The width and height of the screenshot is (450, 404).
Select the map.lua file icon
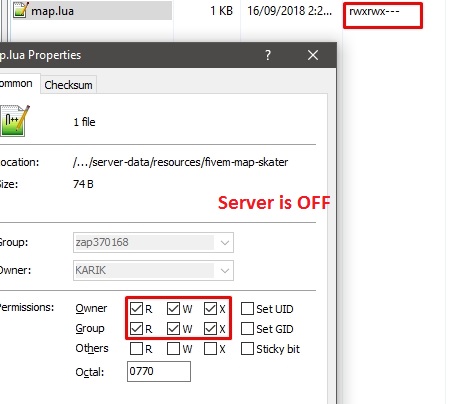(x=20, y=10)
